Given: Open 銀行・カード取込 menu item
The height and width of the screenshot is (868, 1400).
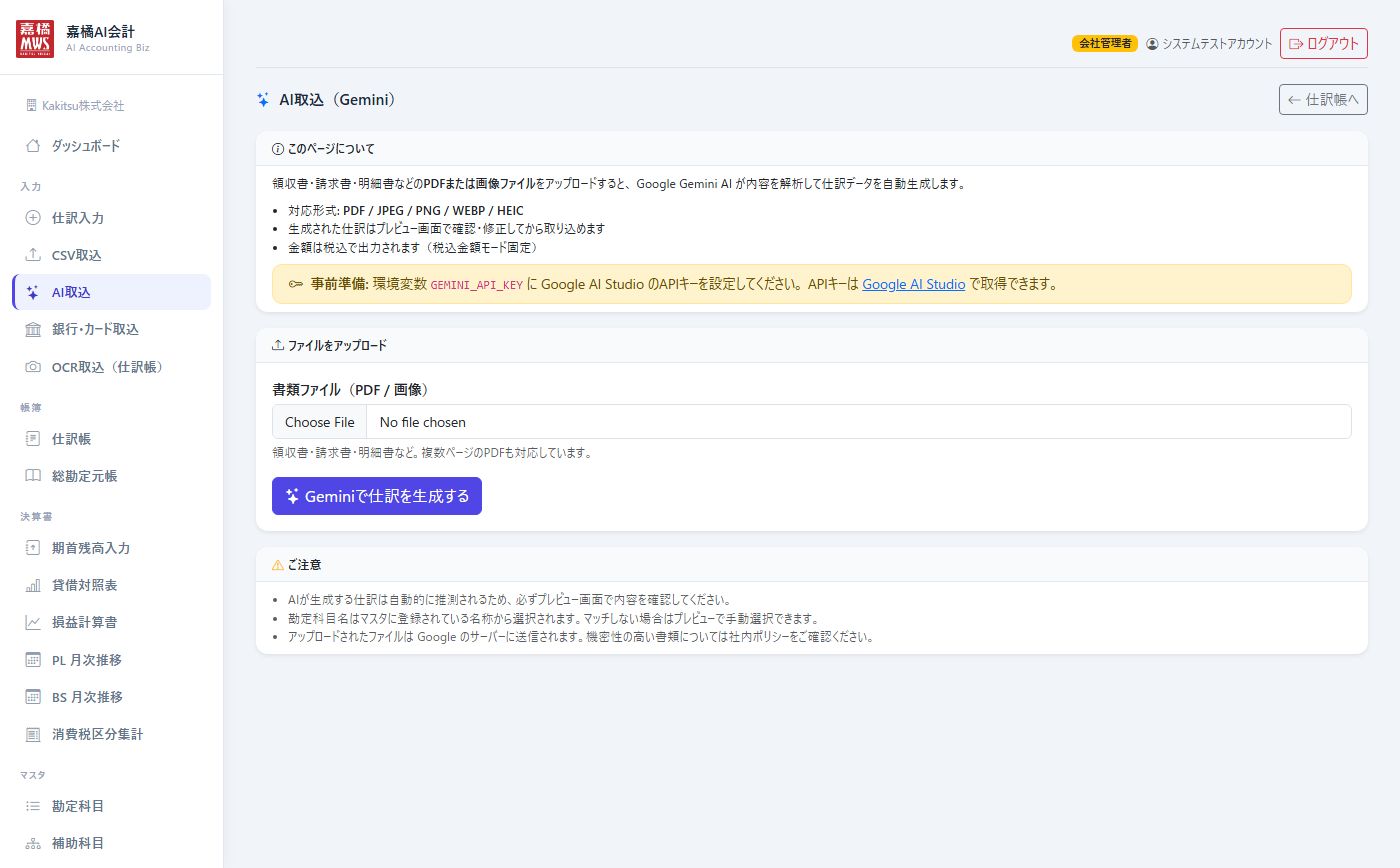Looking at the screenshot, I should (x=112, y=329).
